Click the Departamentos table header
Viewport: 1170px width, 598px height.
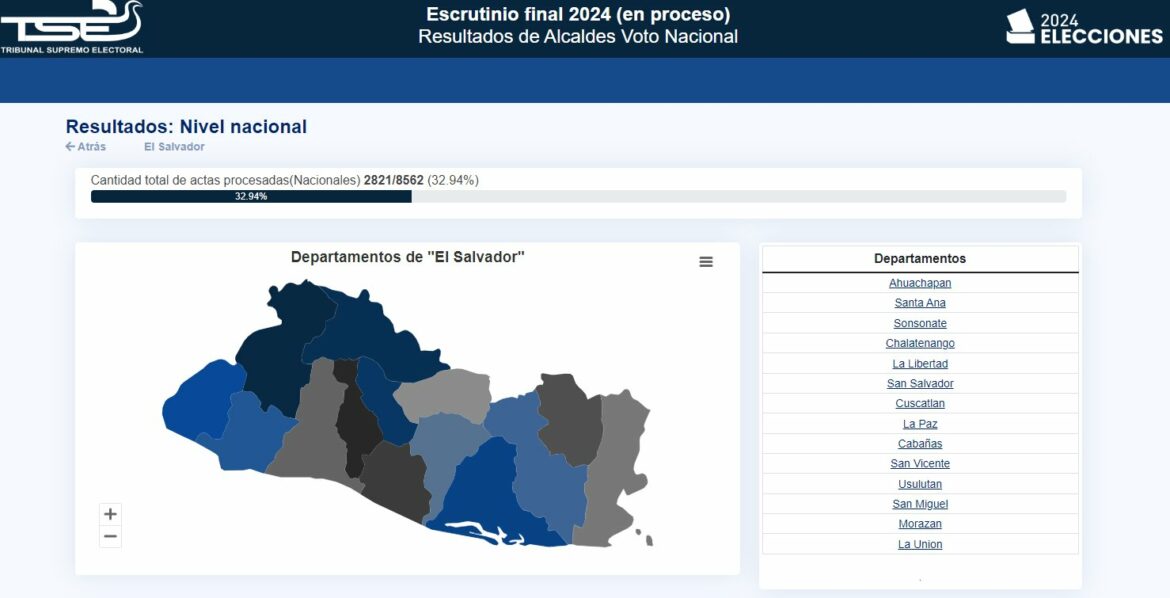[920, 258]
